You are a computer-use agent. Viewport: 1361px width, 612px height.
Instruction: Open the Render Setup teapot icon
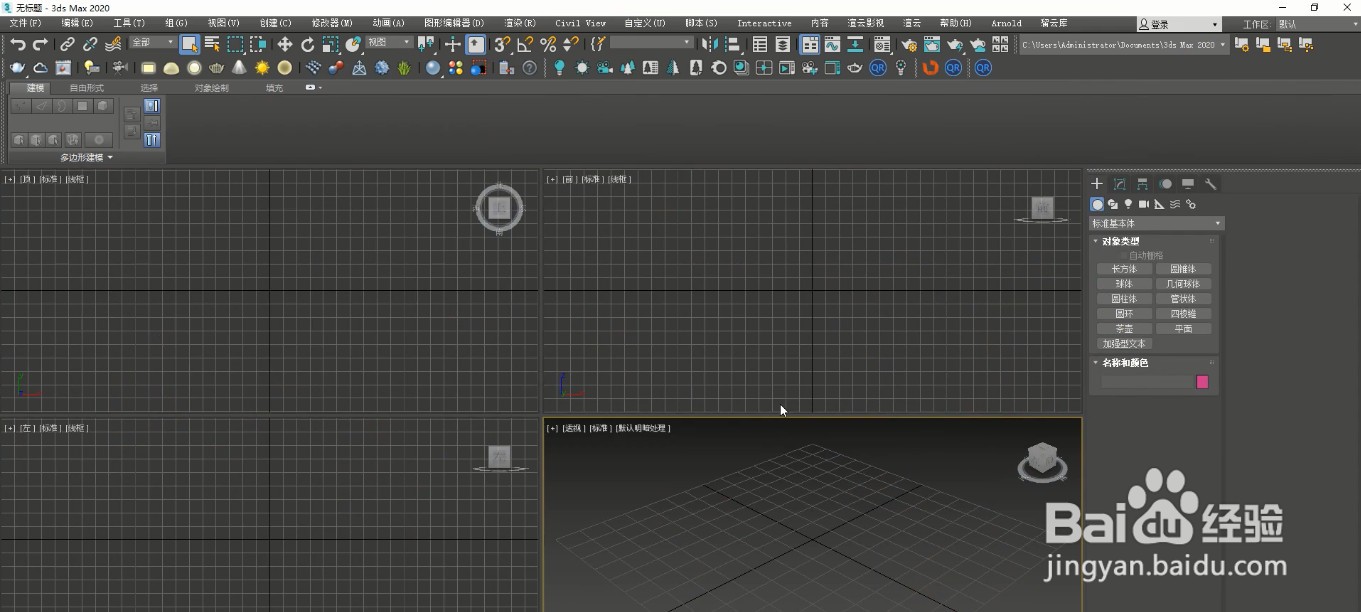coord(909,44)
